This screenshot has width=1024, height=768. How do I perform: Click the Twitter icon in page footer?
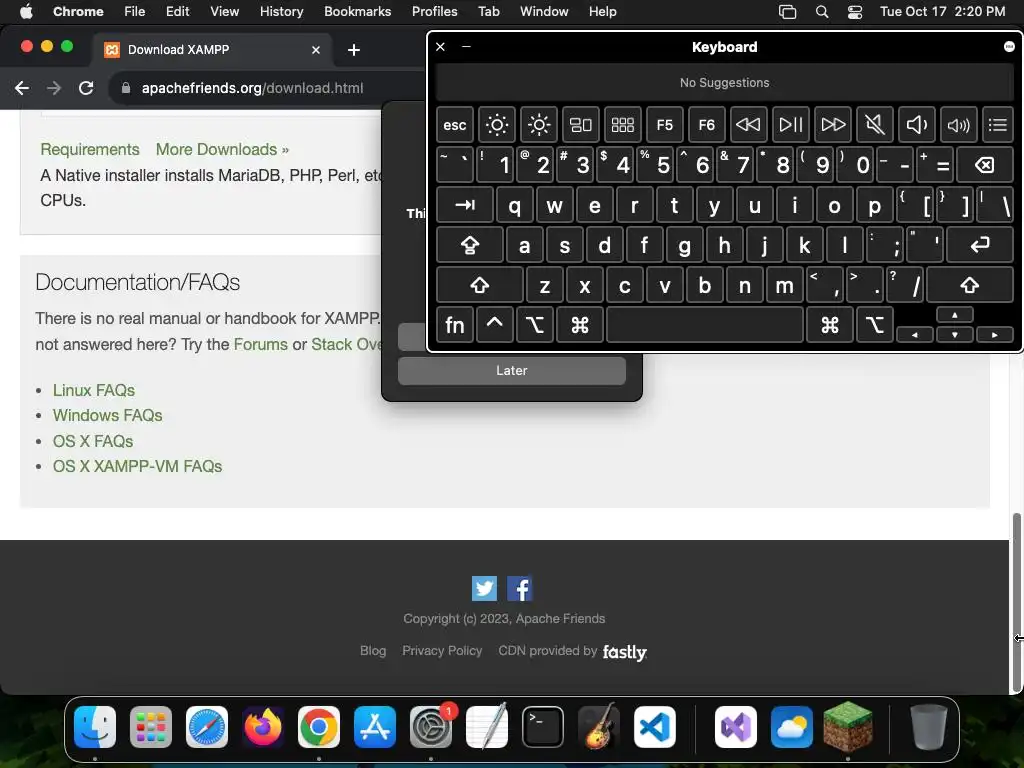click(484, 588)
